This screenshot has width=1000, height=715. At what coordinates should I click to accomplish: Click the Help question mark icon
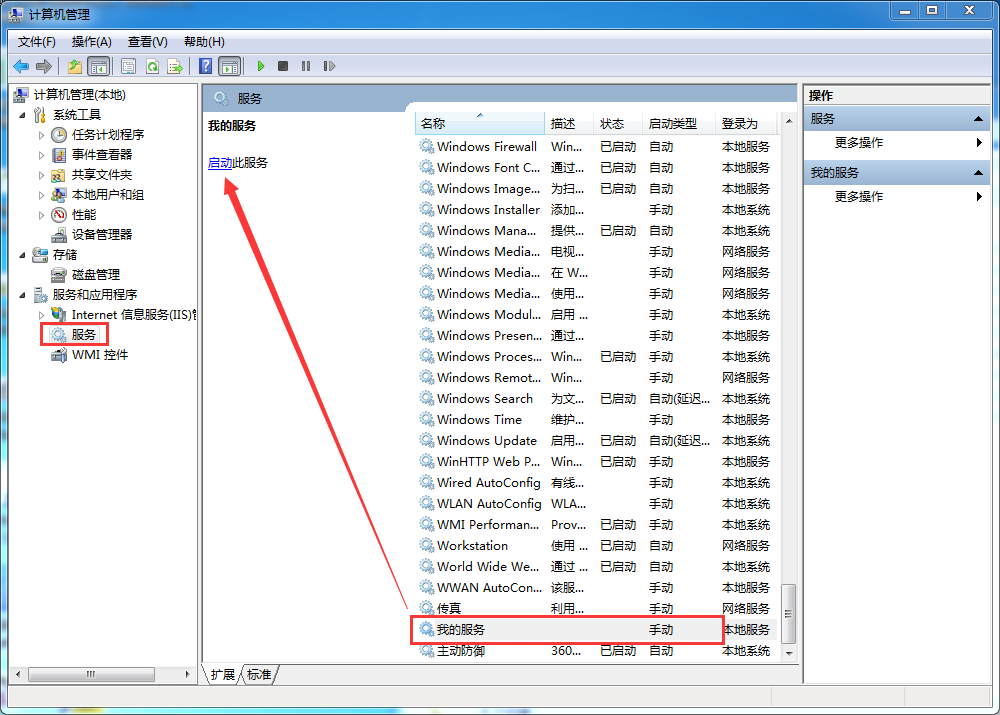[x=205, y=66]
